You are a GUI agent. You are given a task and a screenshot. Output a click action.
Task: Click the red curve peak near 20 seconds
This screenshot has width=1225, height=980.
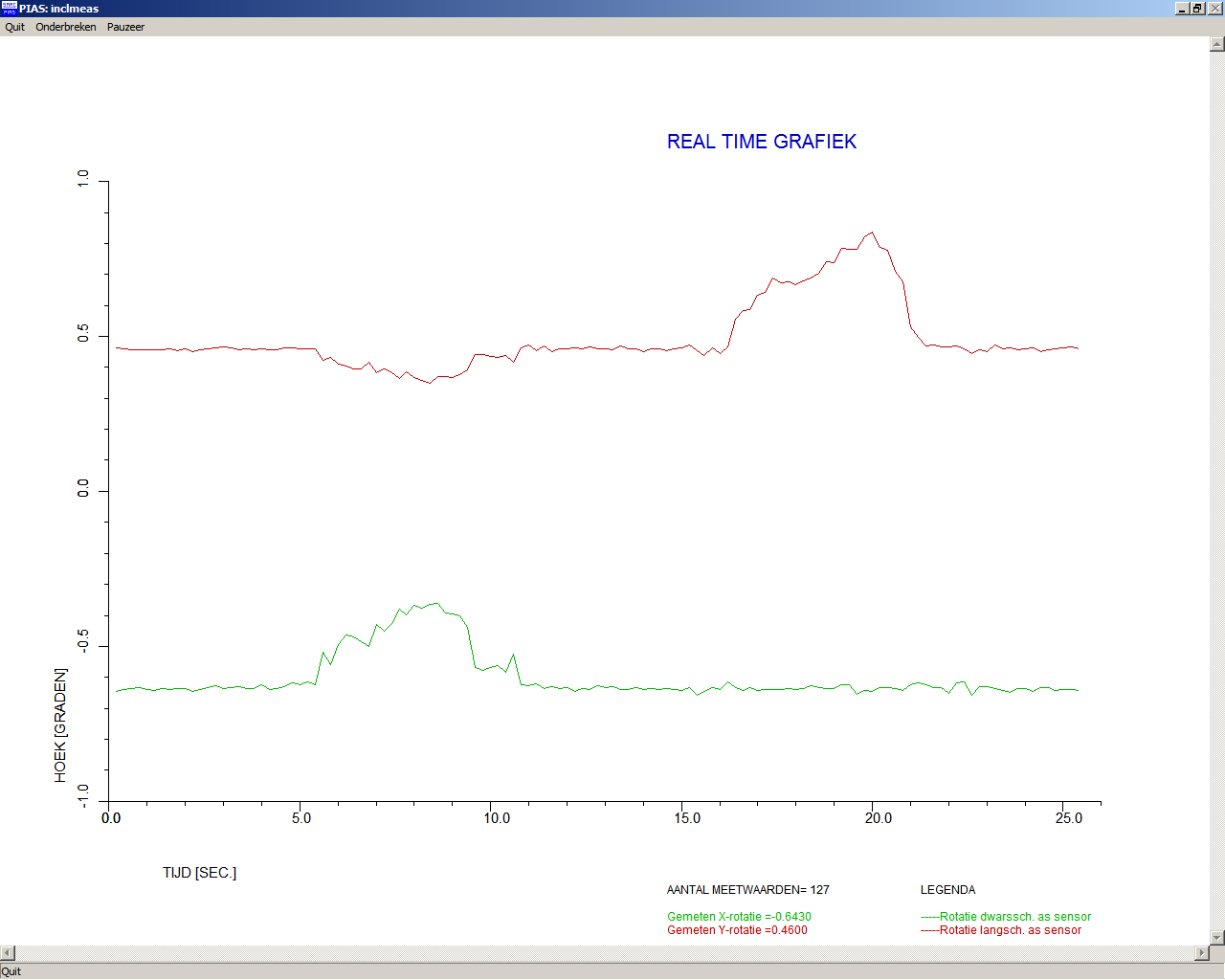tap(871, 232)
